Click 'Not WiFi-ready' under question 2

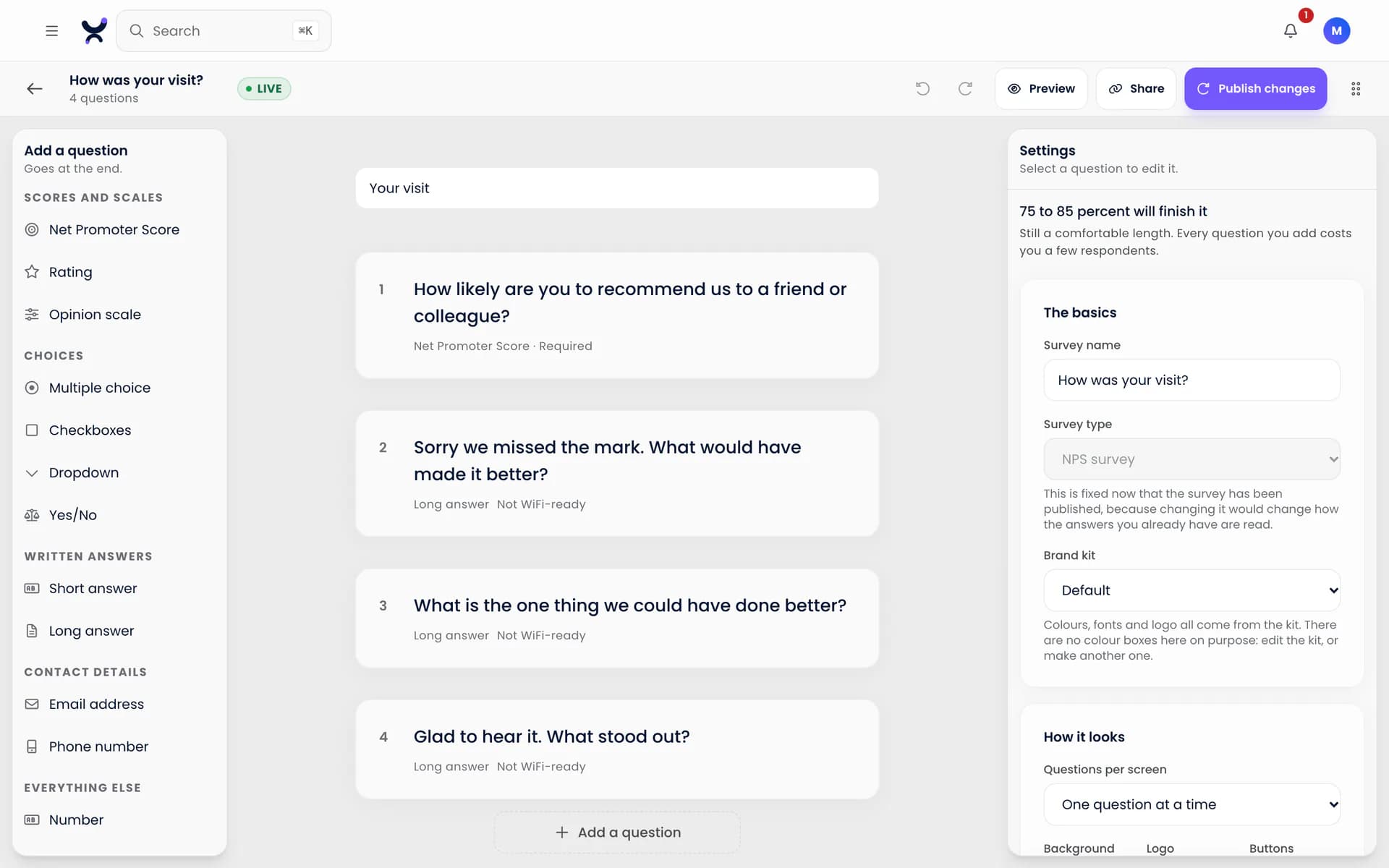coord(541,504)
